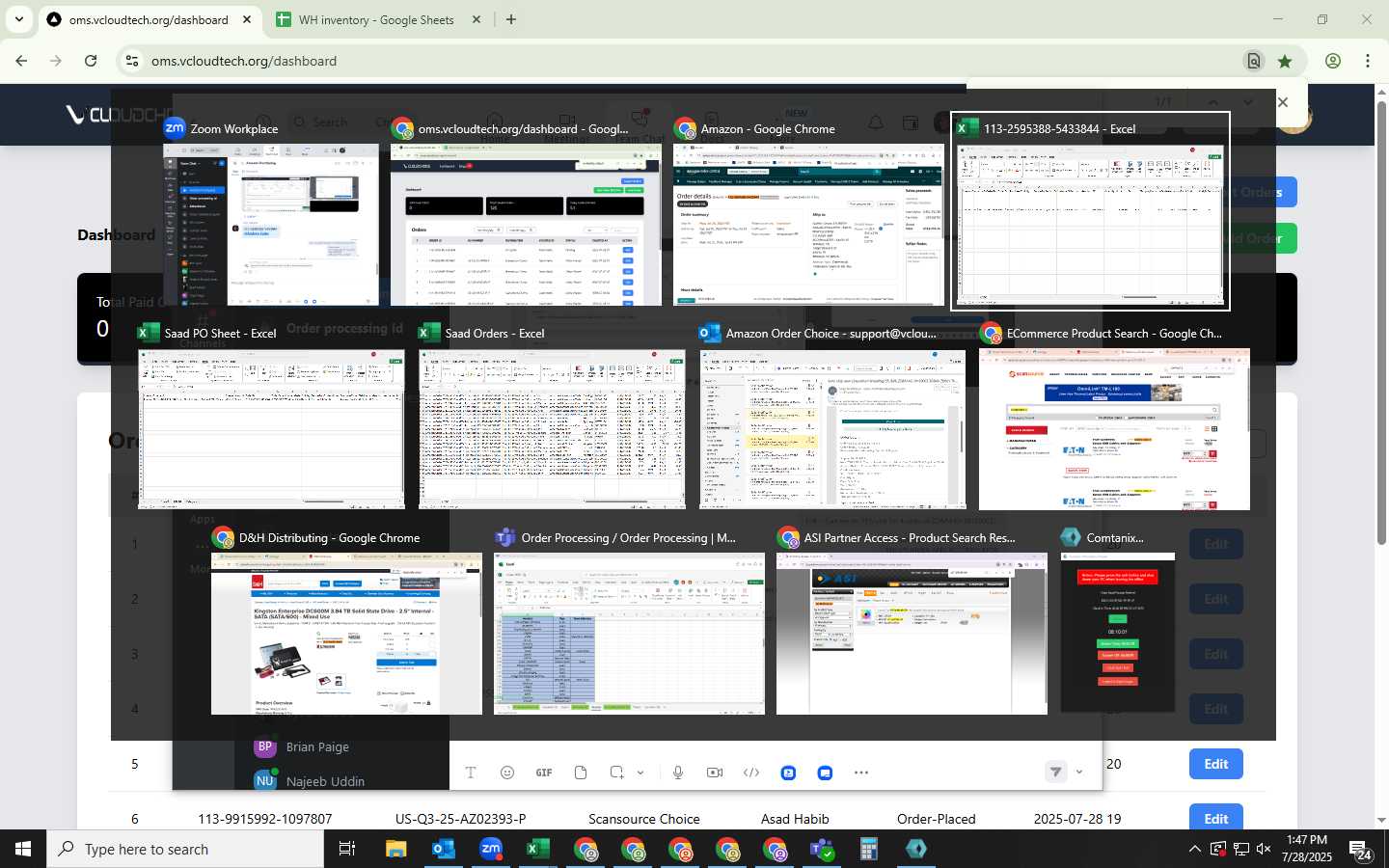This screenshot has height=868, width=1389.
Task: View site information icon in the address bar
Action: point(132,61)
